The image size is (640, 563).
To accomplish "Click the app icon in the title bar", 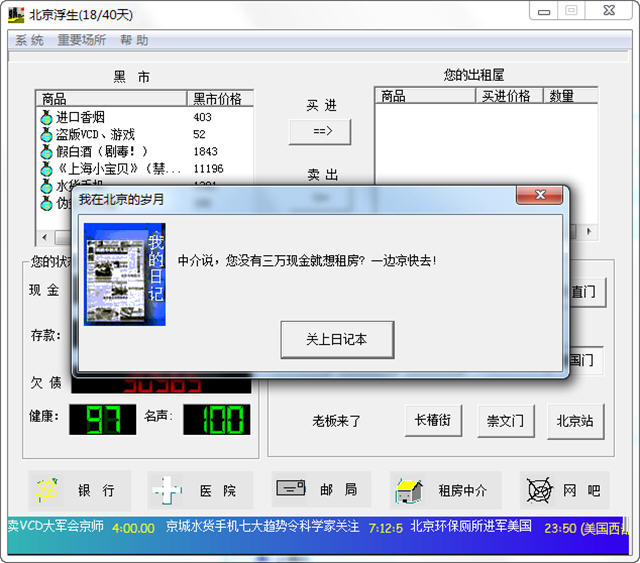I will 16,14.
